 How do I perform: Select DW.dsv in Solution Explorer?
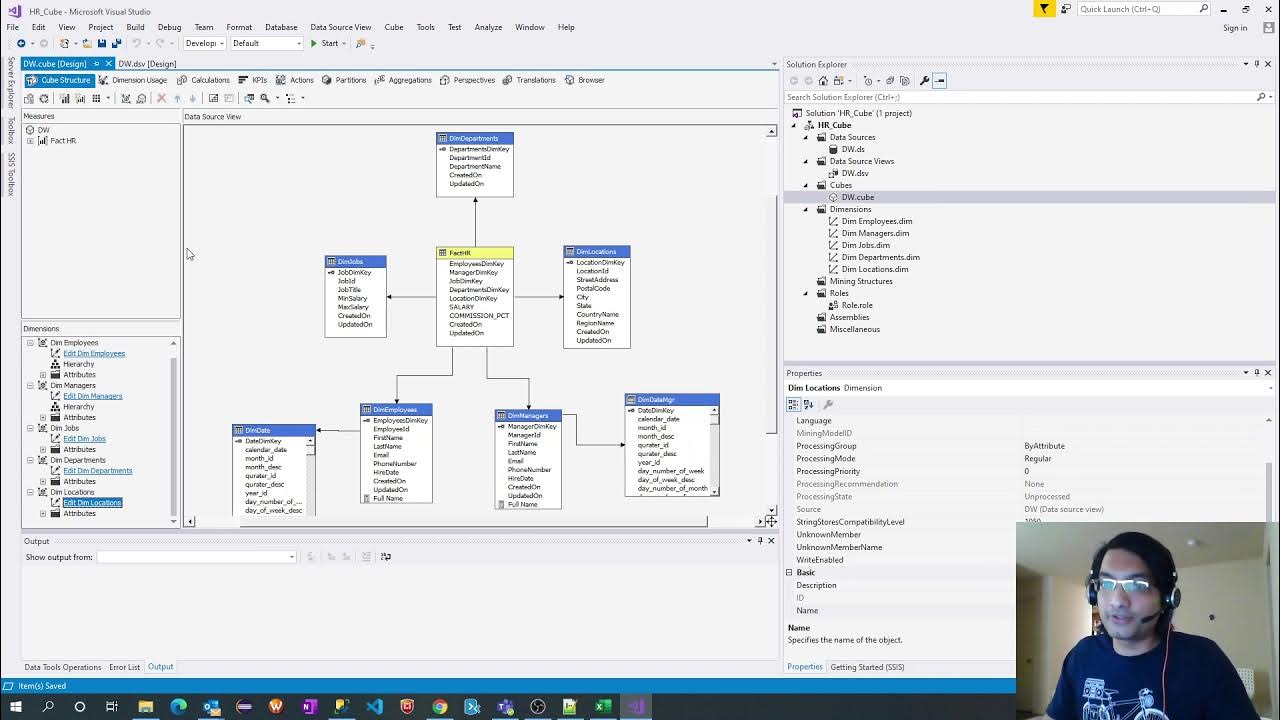855,173
